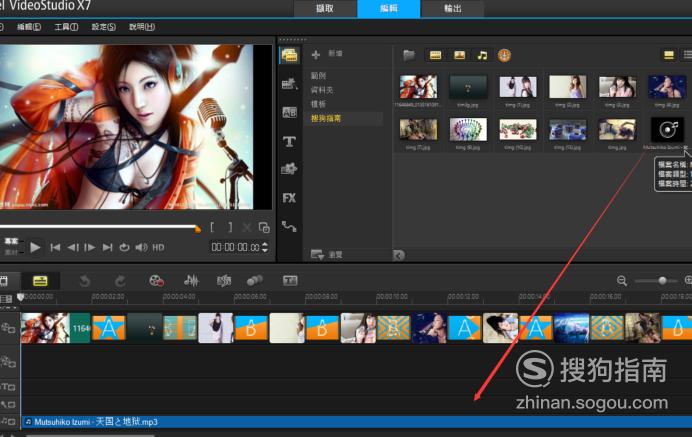
Task: Open the Record/Capture option film reel icon
Action: coord(156,280)
